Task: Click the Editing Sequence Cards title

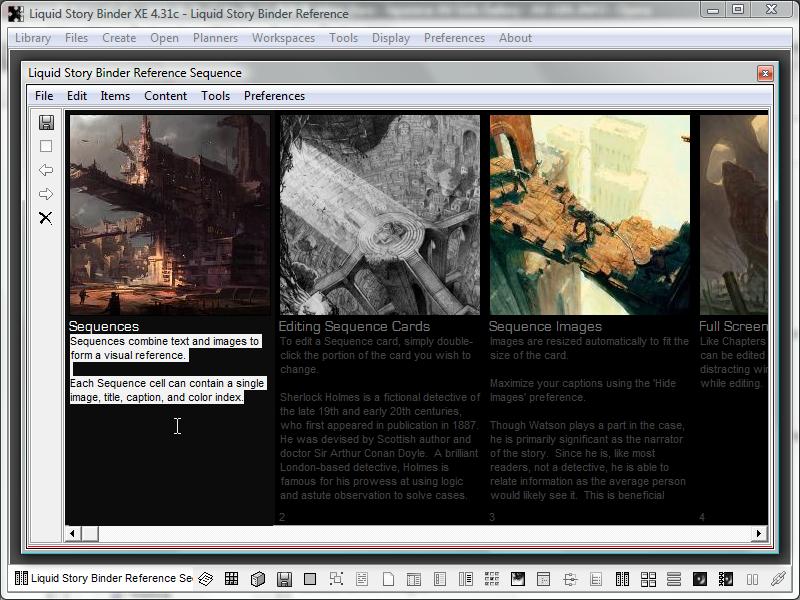Action: (x=354, y=326)
